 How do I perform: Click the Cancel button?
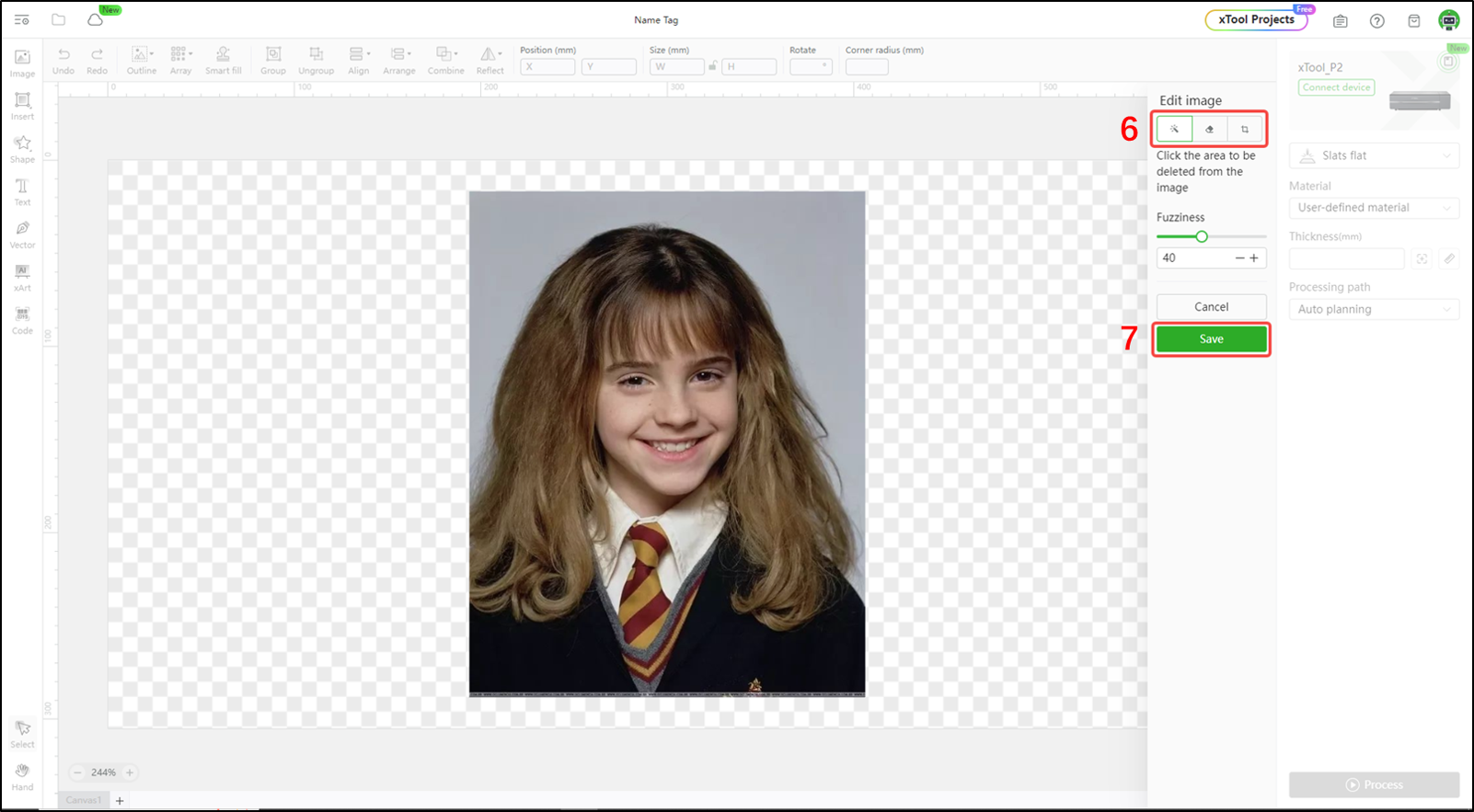[1211, 307]
